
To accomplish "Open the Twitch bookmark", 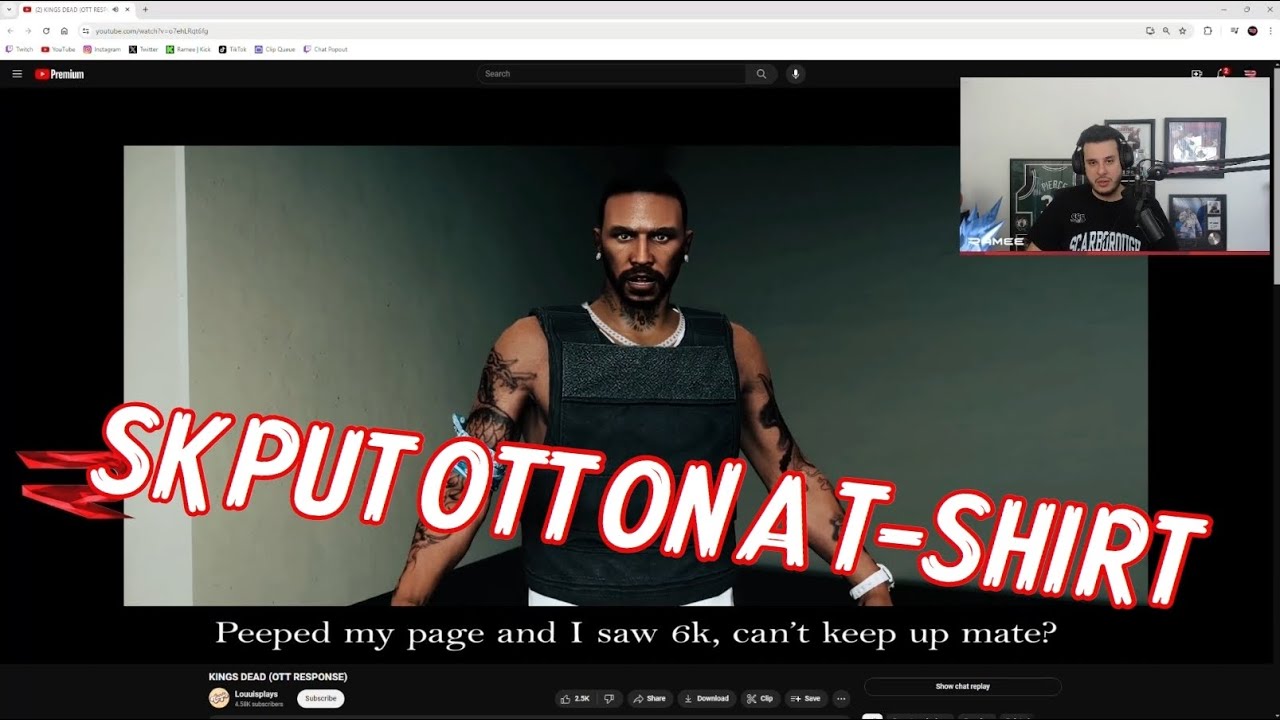I will click(x=20, y=49).
